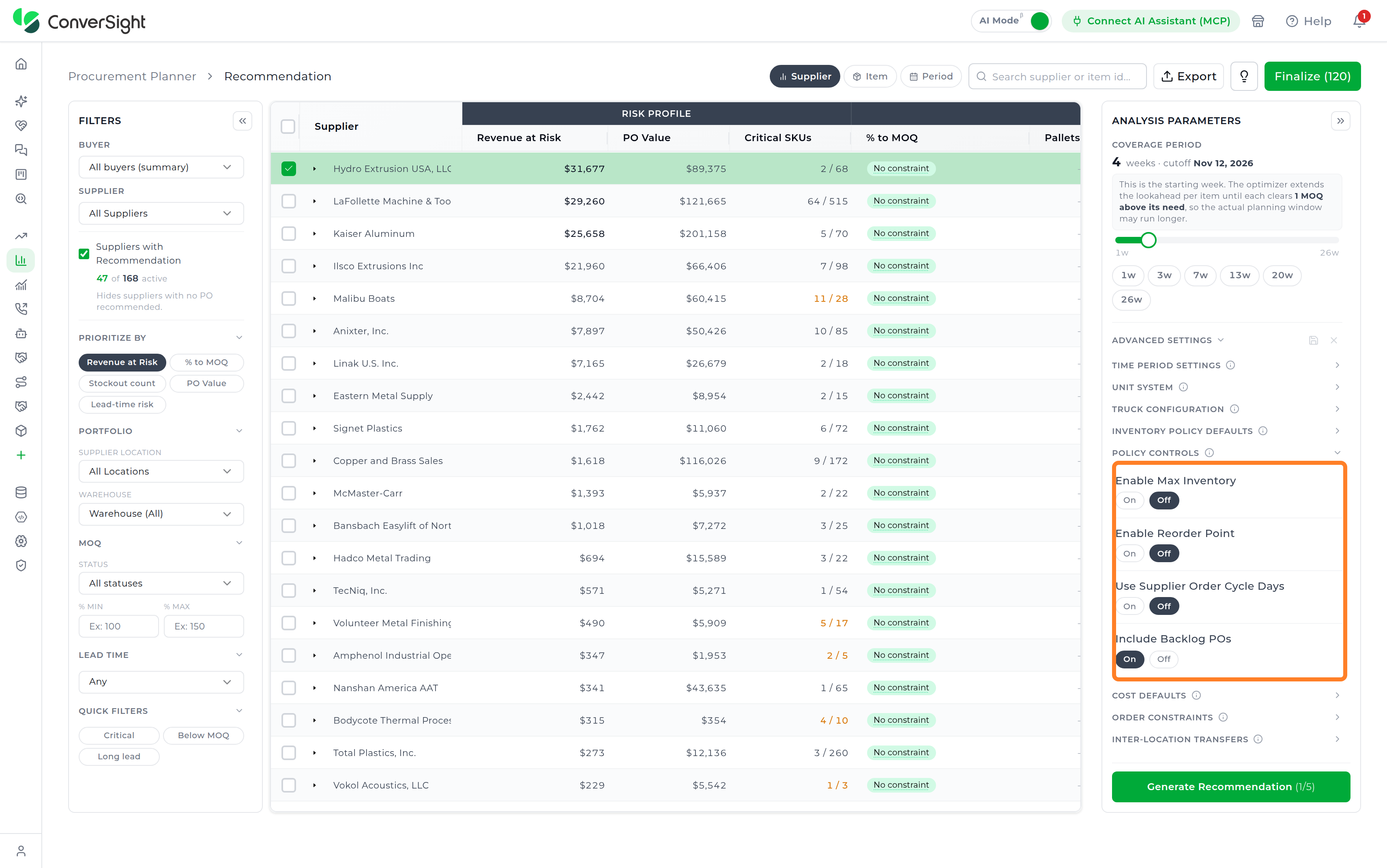The height and width of the screenshot is (868, 1387).
Task: Open the All Suppliers dropdown
Action: (161, 214)
